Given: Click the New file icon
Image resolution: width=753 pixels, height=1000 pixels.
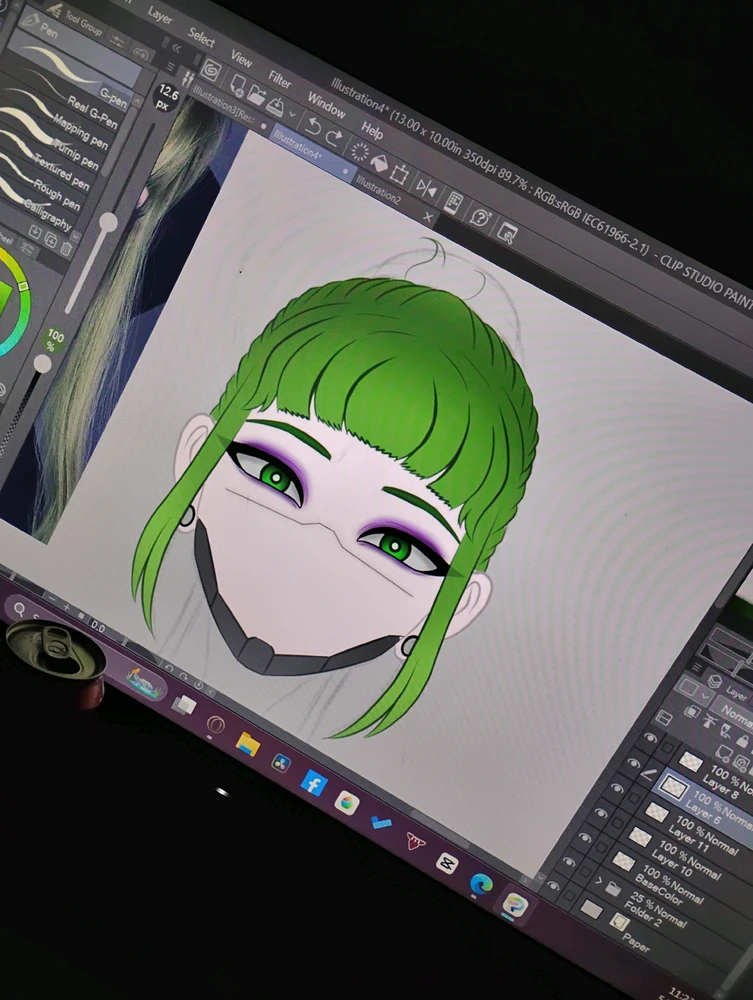Looking at the screenshot, I should pyautogui.click(x=238, y=85).
